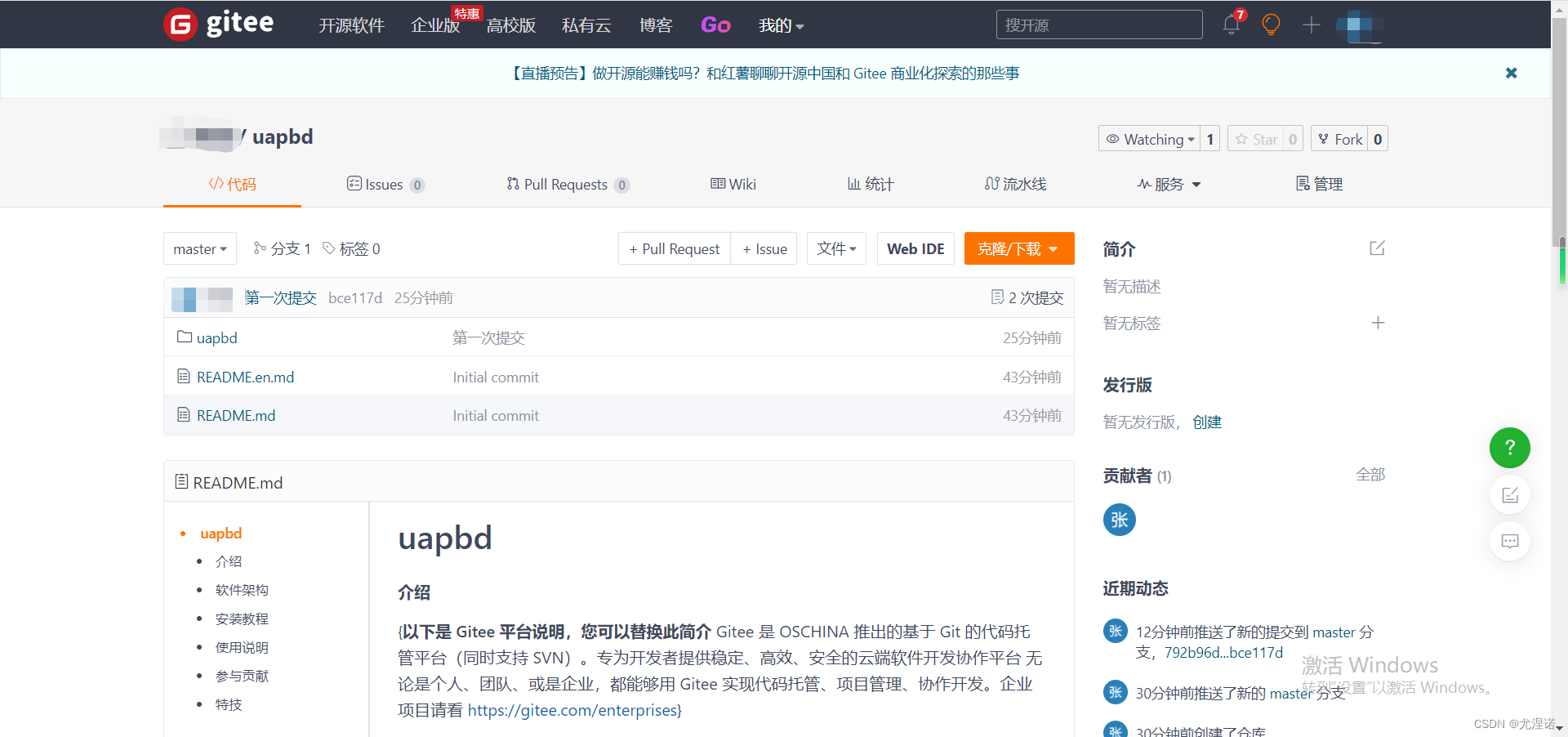
Task: Click 企业版 in top navigation
Action: (x=435, y=25)
